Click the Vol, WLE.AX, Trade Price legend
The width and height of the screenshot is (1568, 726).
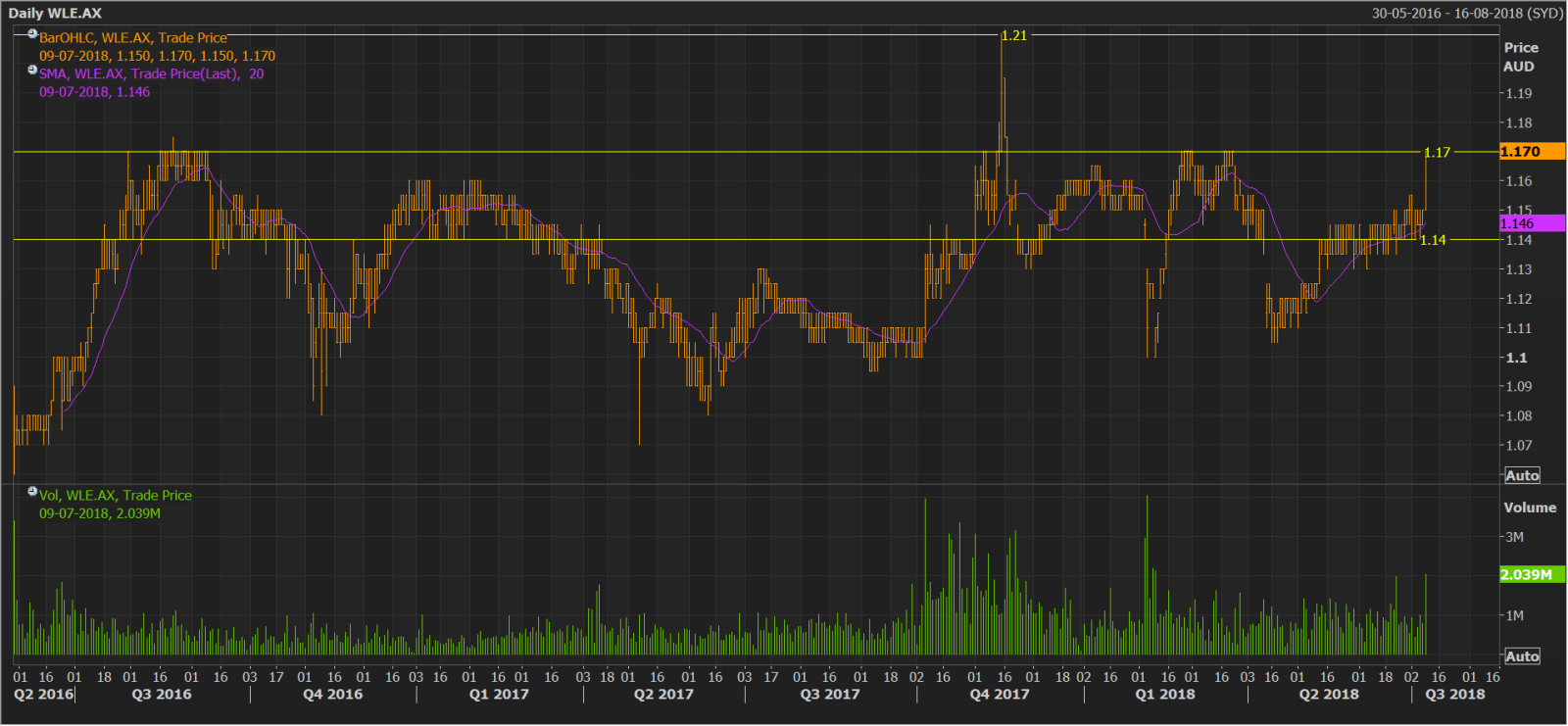116,496
